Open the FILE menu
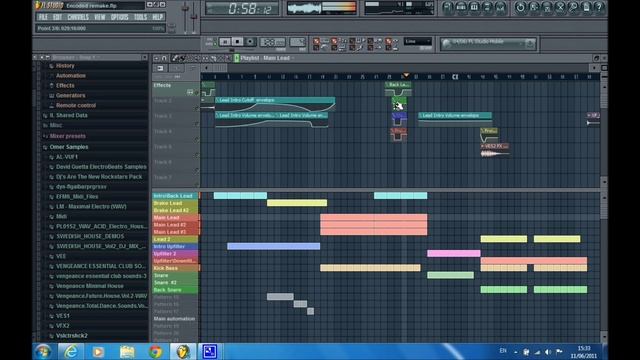The image size is (640, 360). point(43,17)
